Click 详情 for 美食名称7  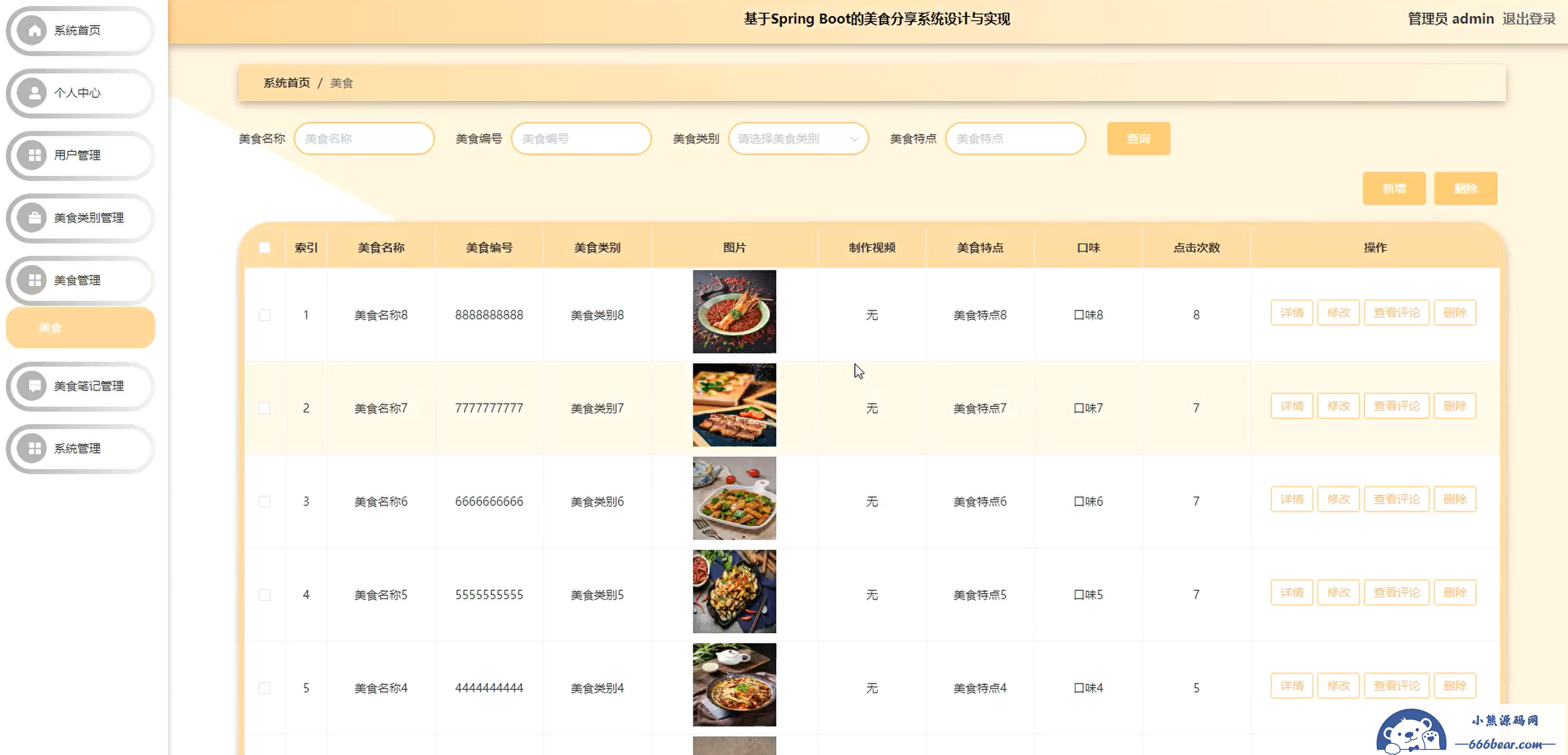tap(1291, 406)
